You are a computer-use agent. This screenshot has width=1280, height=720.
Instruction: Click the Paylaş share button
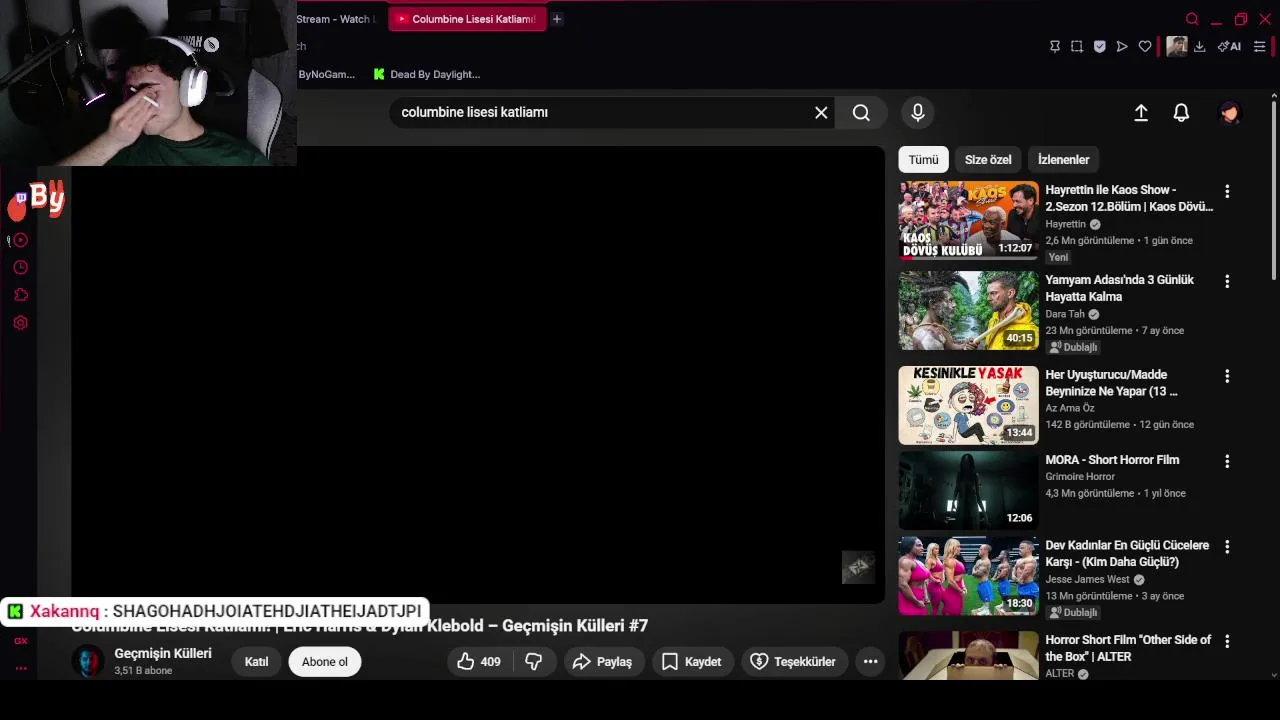point(603,662)
